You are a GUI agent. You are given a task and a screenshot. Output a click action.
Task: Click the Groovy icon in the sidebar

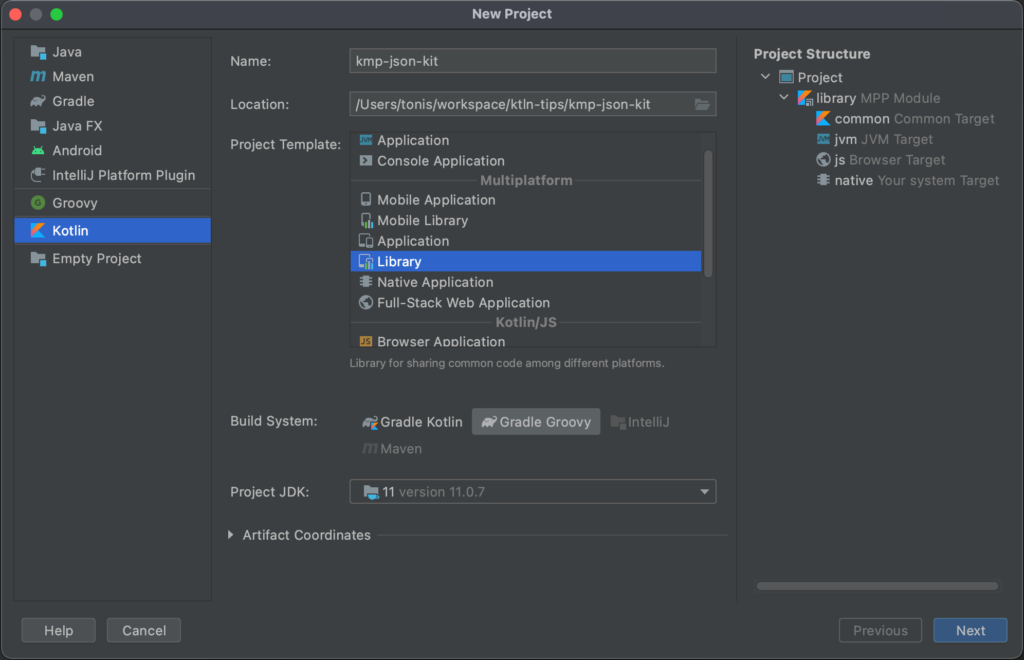click(x=38, y=203)
